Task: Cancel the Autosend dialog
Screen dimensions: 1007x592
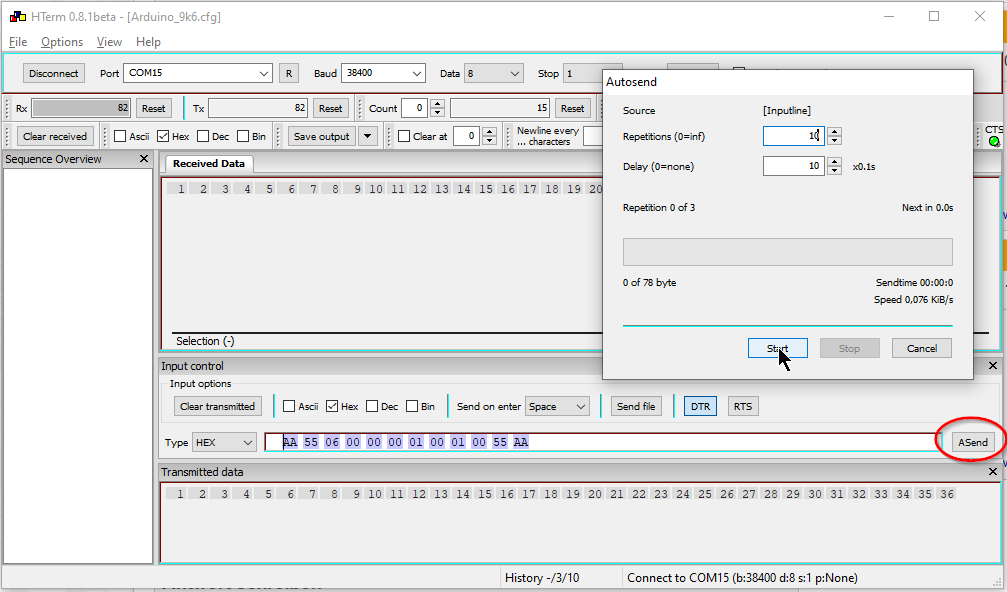Action: tap(922, 348)
